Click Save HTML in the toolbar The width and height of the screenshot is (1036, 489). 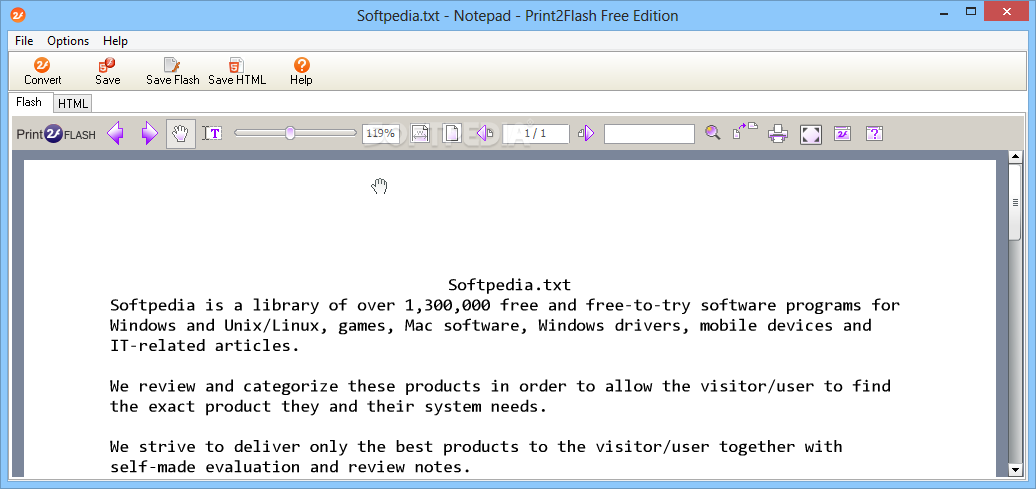(237, 71)
